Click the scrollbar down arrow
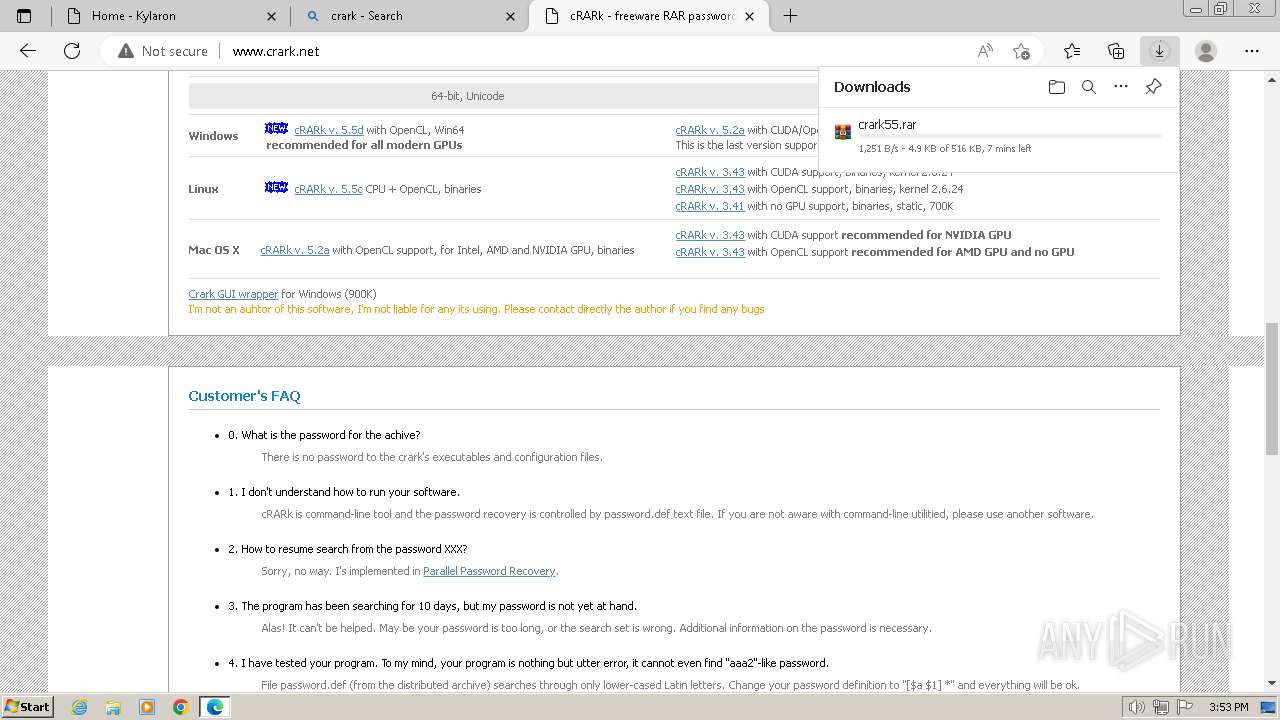1280x720 pixels. coord(1272,683)
